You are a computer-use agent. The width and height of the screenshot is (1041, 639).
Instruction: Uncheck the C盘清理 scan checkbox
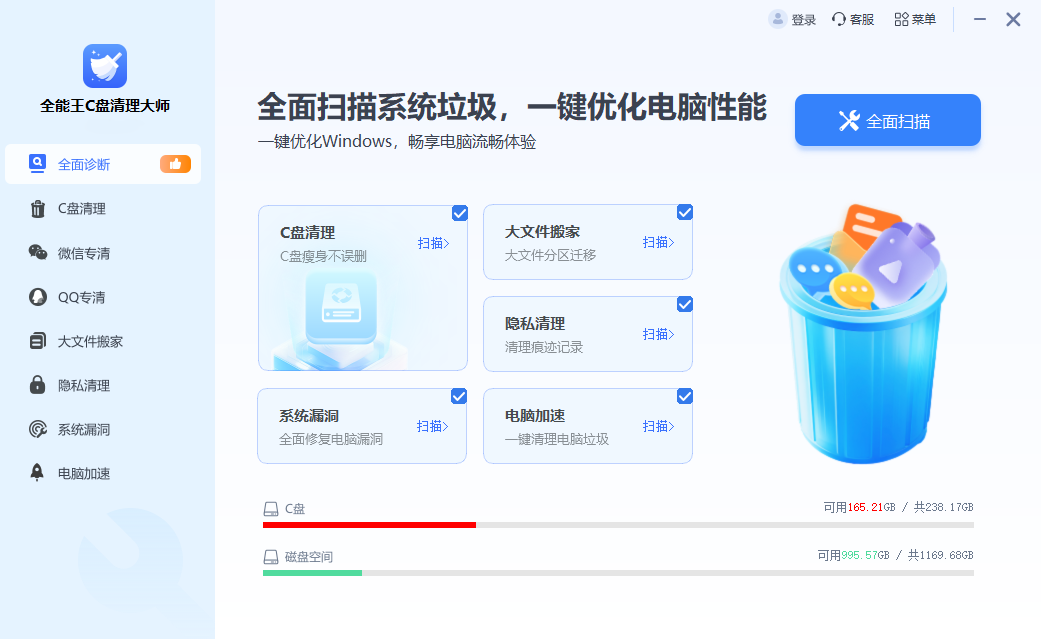[460, 212]
